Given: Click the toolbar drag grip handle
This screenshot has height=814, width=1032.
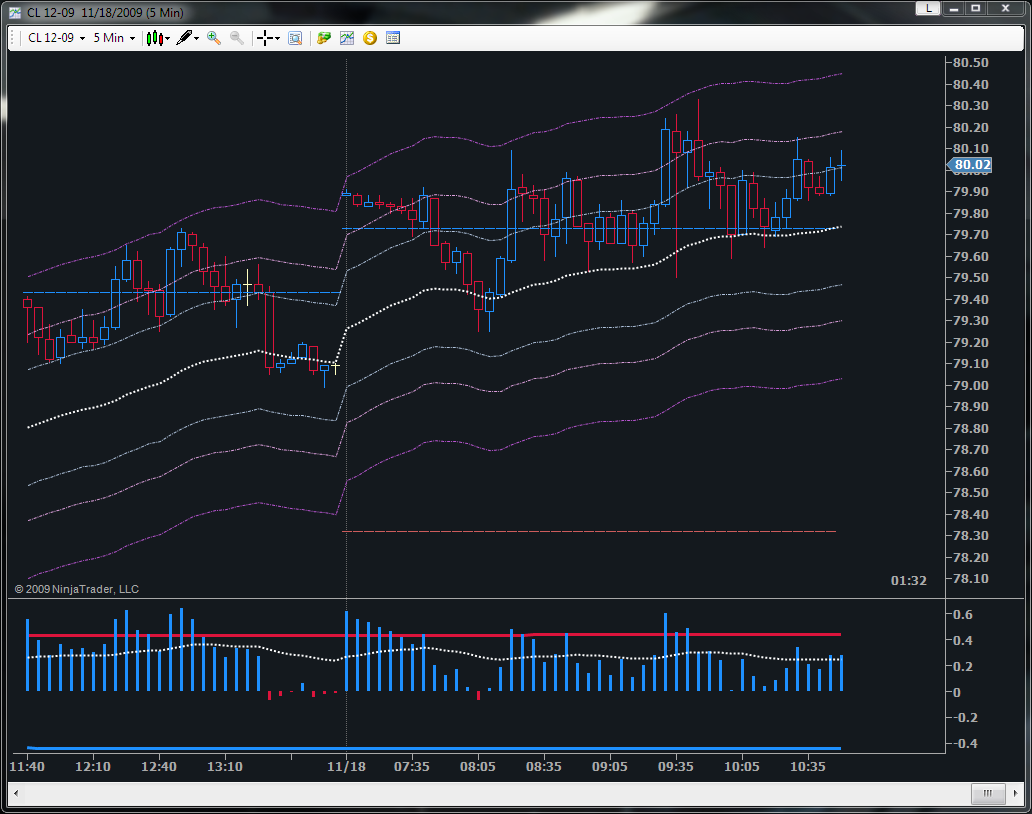Looking at the screenshot, I should (x=12, y=38).
